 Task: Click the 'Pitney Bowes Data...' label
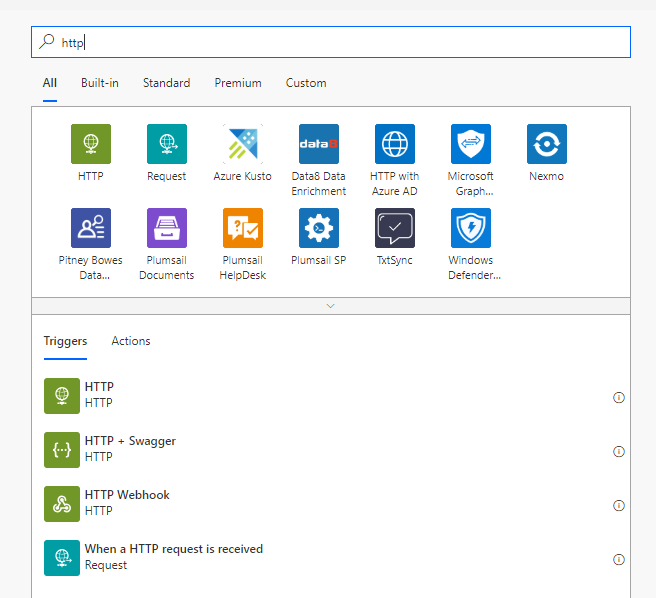[91, 268]
